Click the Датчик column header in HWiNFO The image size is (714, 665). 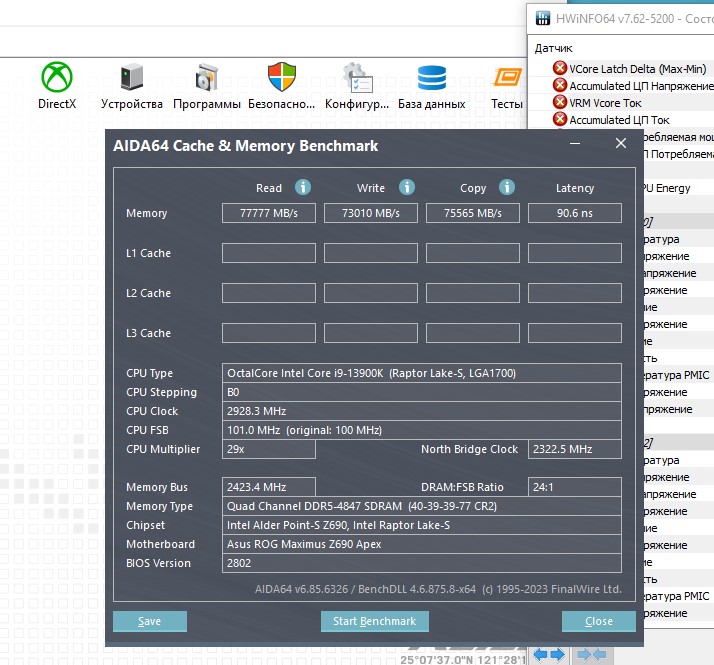point(553,48)
